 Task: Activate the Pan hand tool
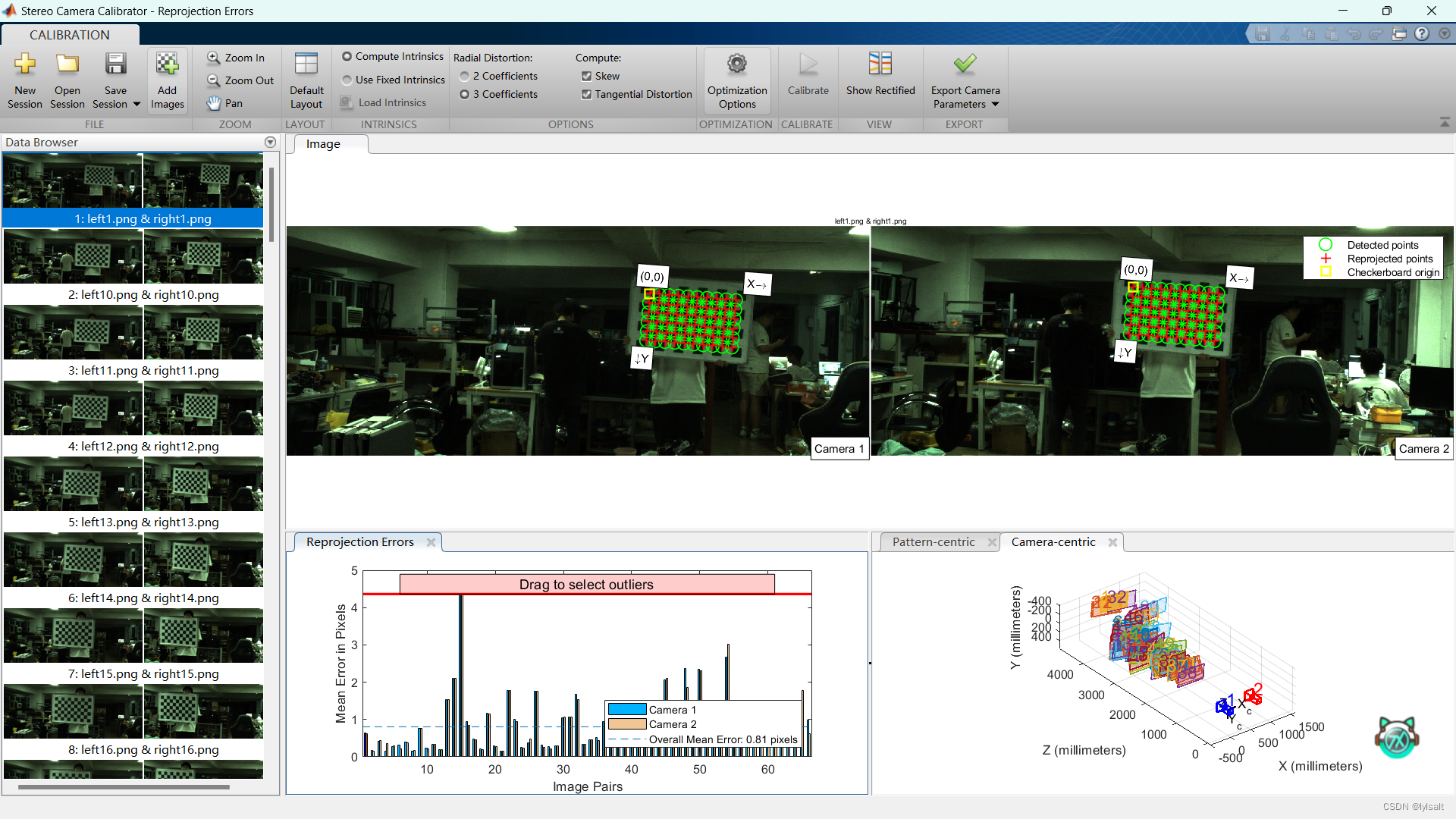pos(224,103)
